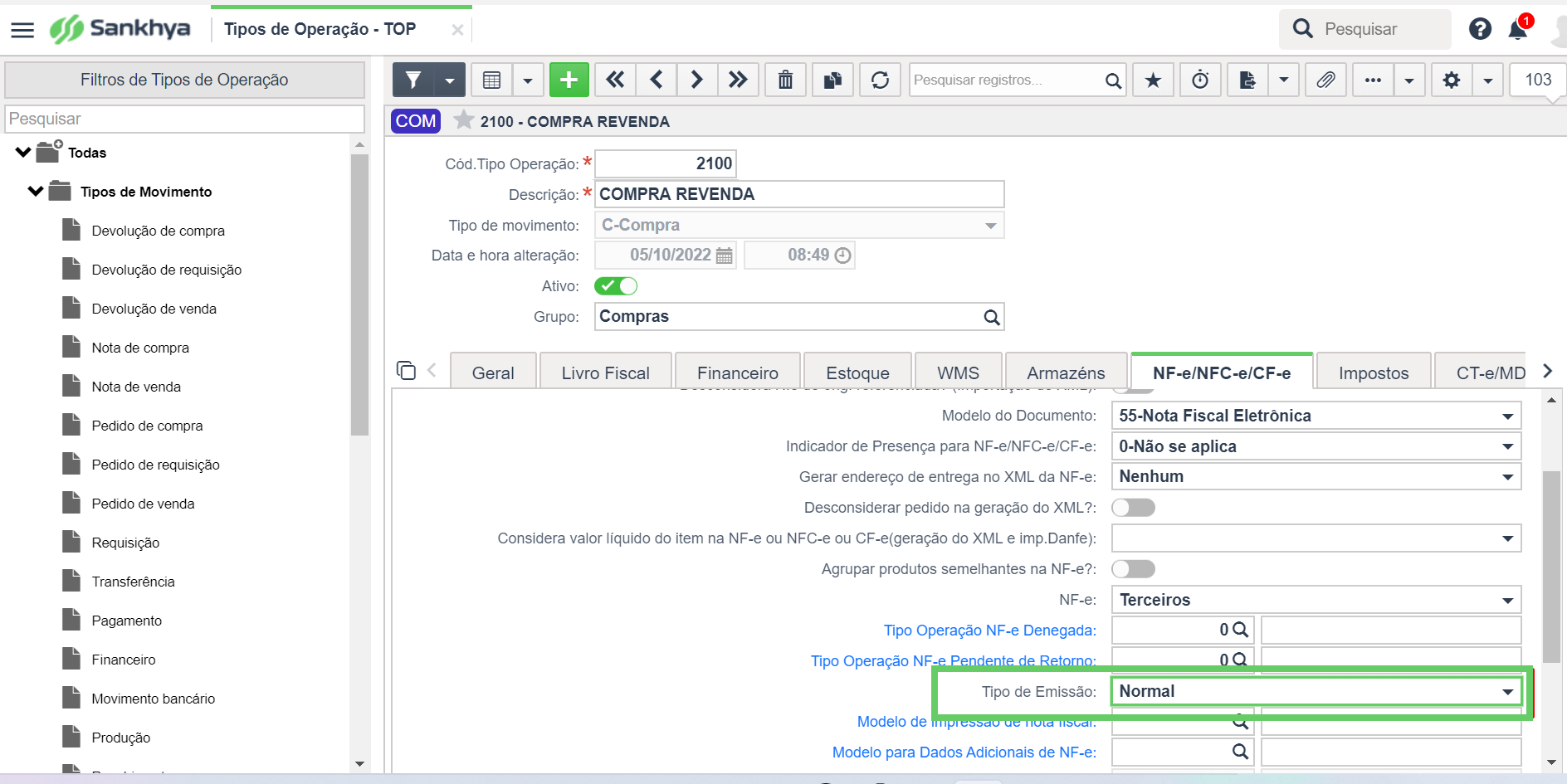This screenshot has height=784, width=1567.
Task: Click the filter funnel button
Action: point(413,80)
